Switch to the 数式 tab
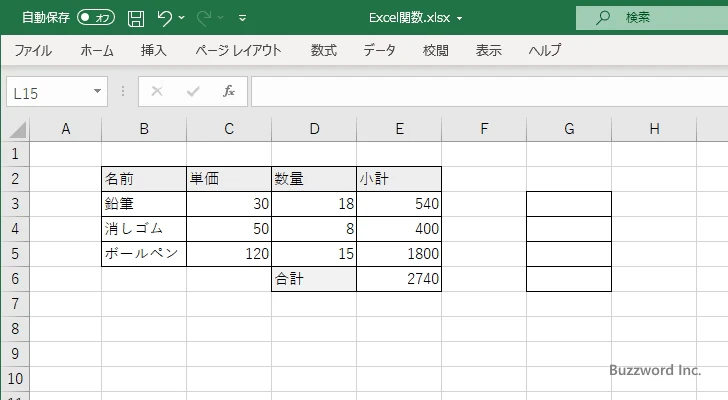This screenshot has height=400, width=728. (x=324, y=50)
